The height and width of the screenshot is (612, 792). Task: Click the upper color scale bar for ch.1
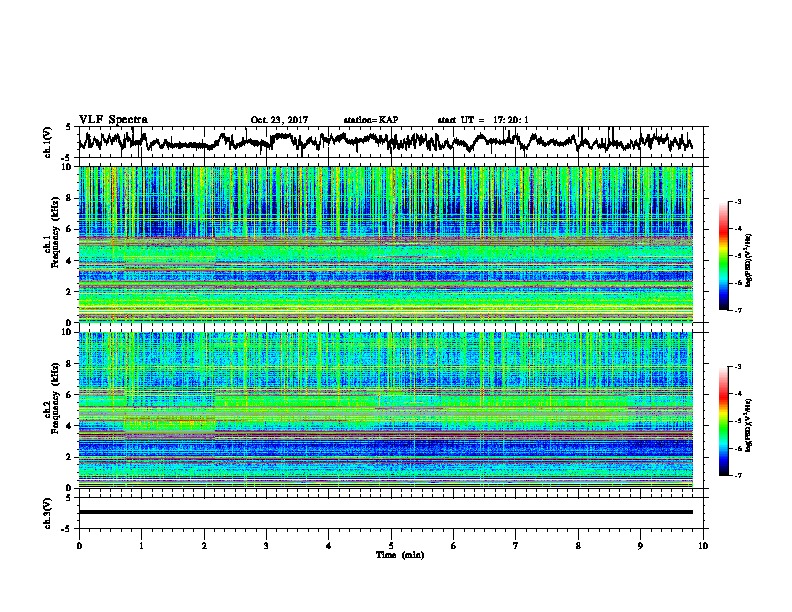[723, 256]
